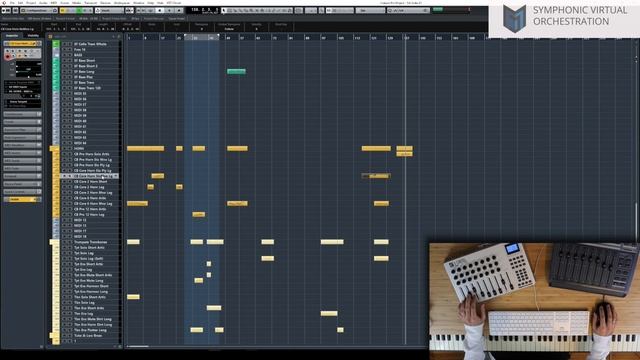Expand the Notepad inspector section
Image resolution: width=640 pixels, height=360 pixels.
click(22, 176)
